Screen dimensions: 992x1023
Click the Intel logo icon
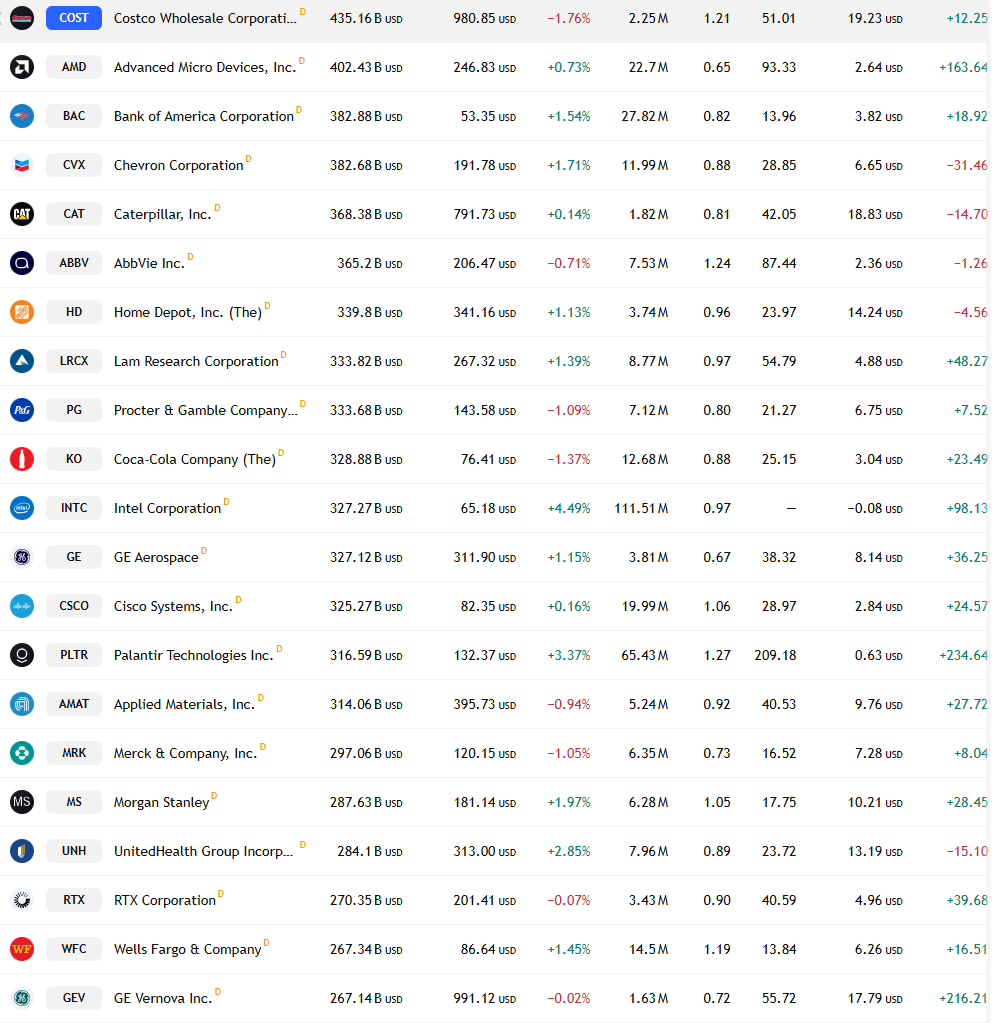click(22, 508)
